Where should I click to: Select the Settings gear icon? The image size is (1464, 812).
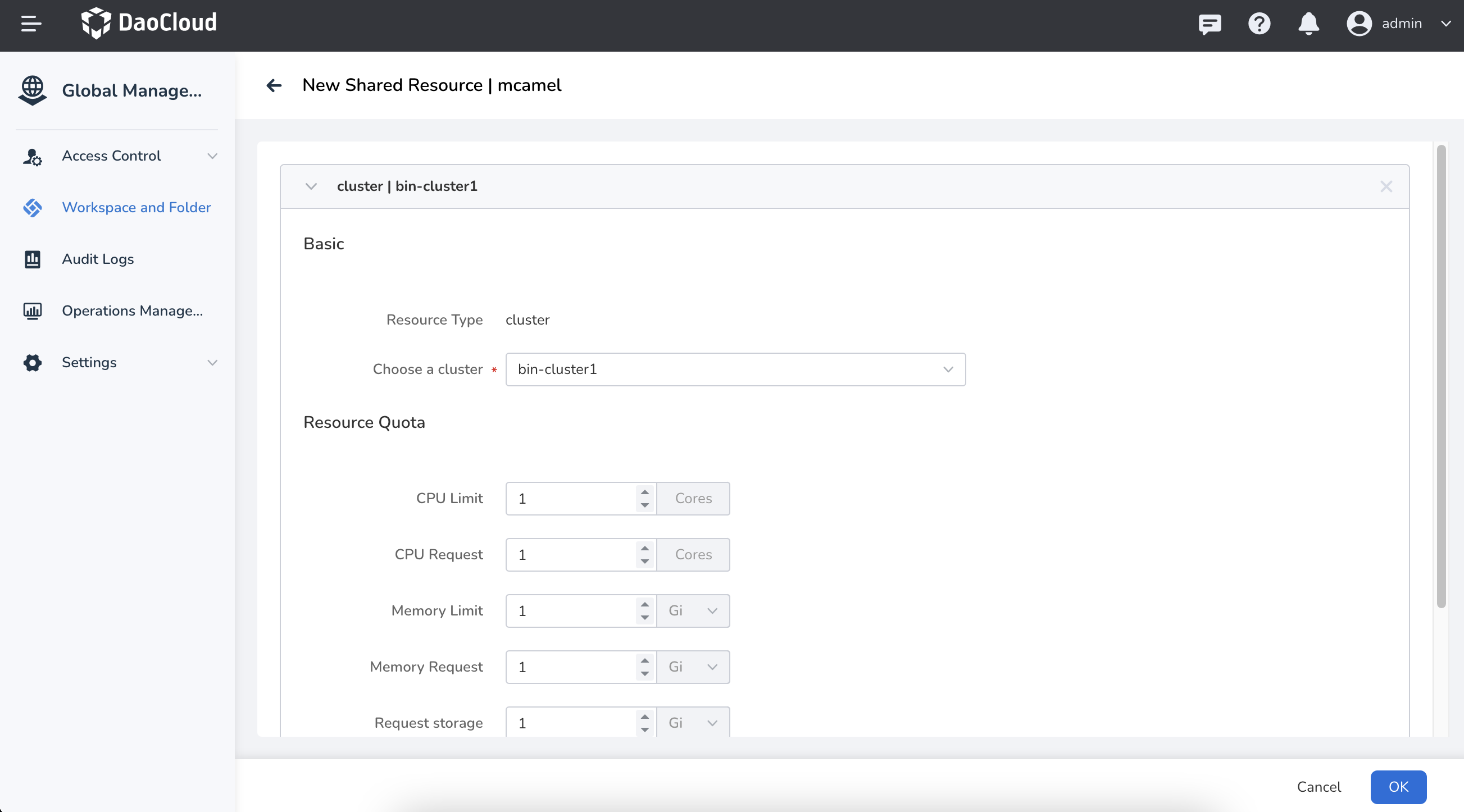tap(33, 363)
